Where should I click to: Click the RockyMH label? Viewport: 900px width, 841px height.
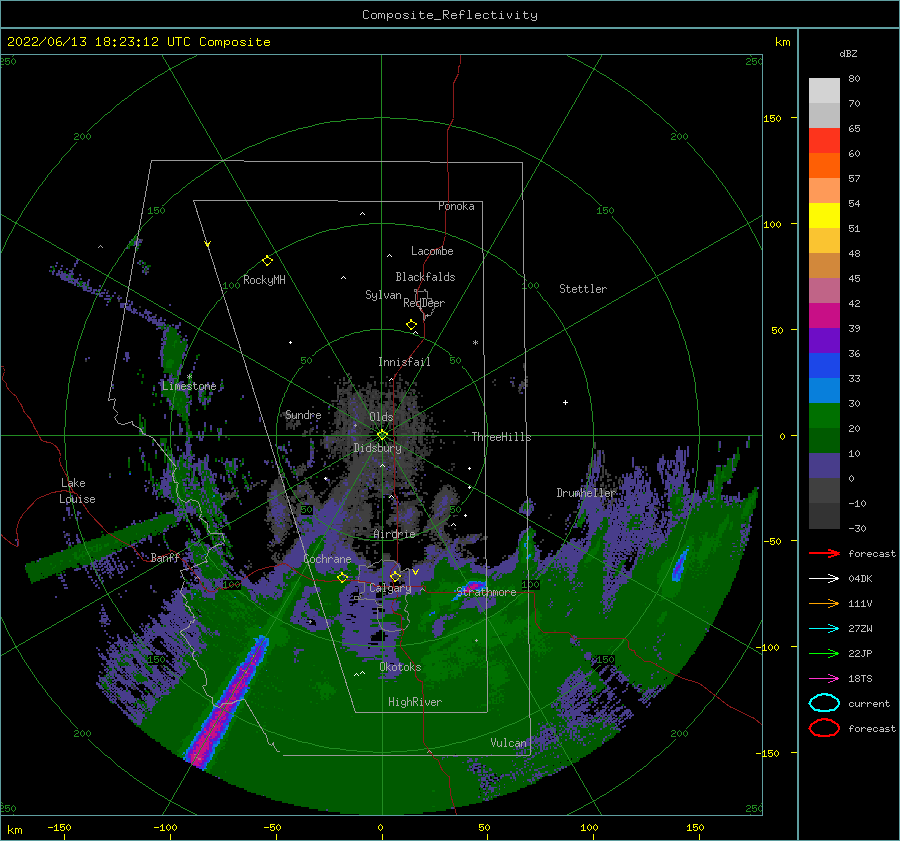264,280
